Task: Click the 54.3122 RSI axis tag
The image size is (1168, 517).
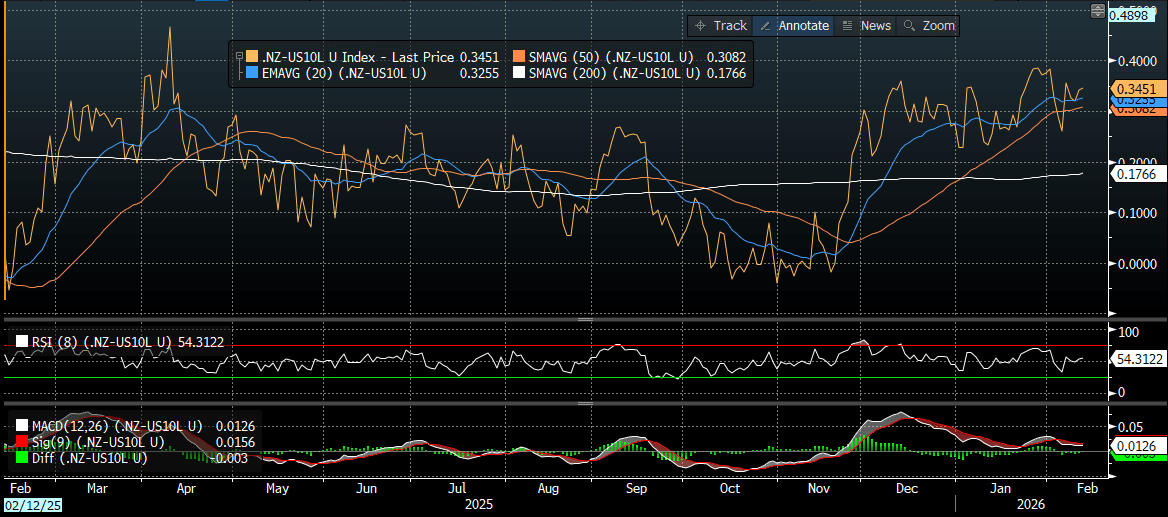Action: click(x=1138, y=358)
